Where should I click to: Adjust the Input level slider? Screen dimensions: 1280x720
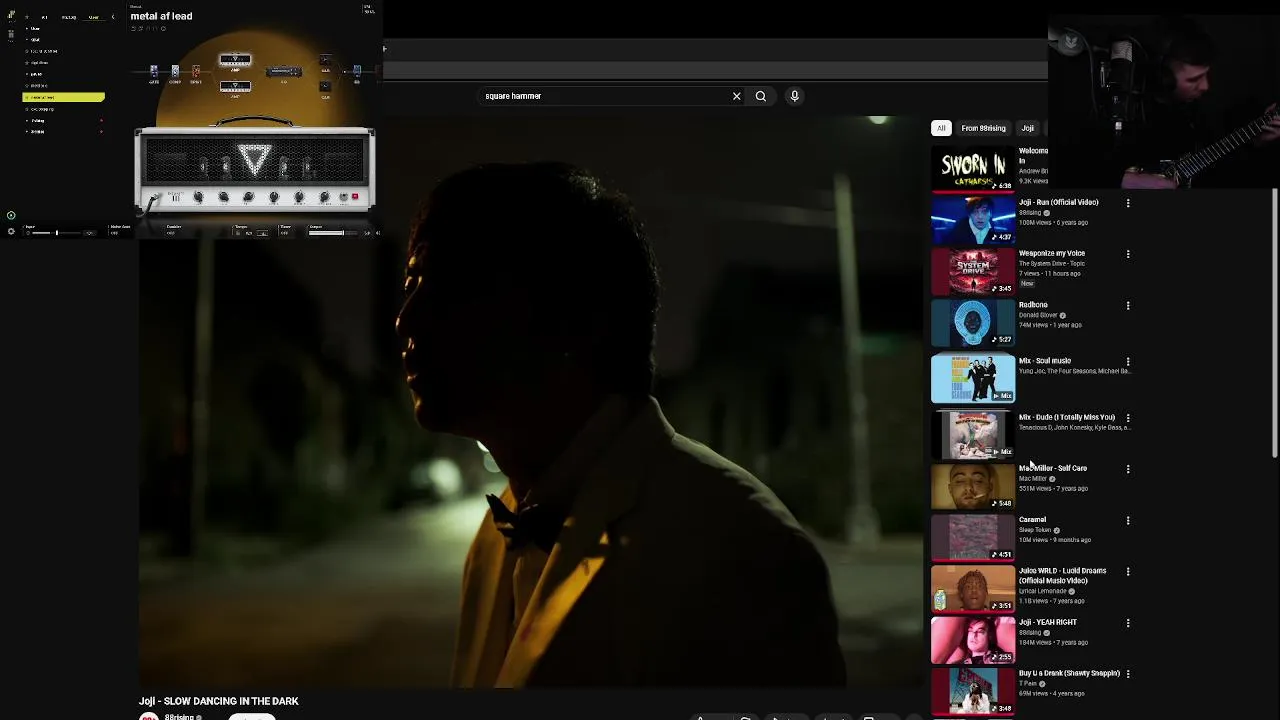(x=55, y=233)
